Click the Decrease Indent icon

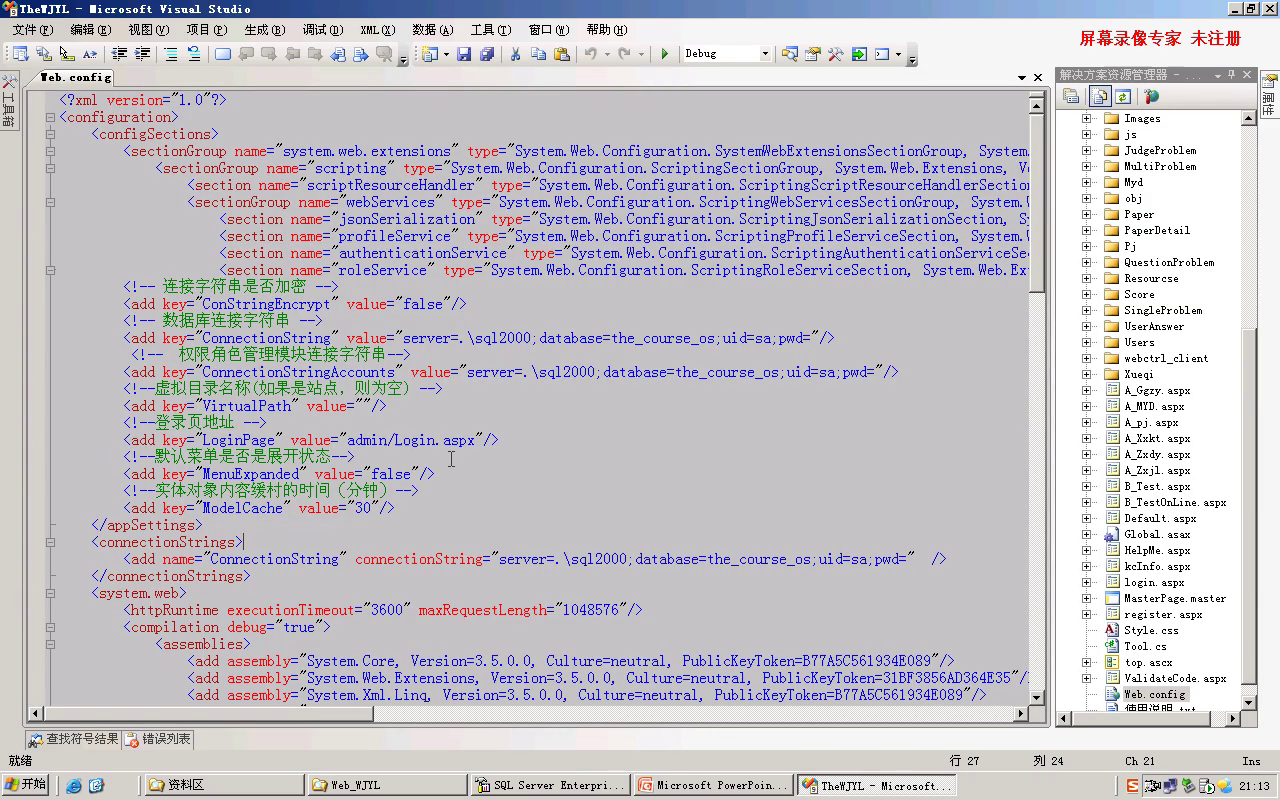(119, 54)
